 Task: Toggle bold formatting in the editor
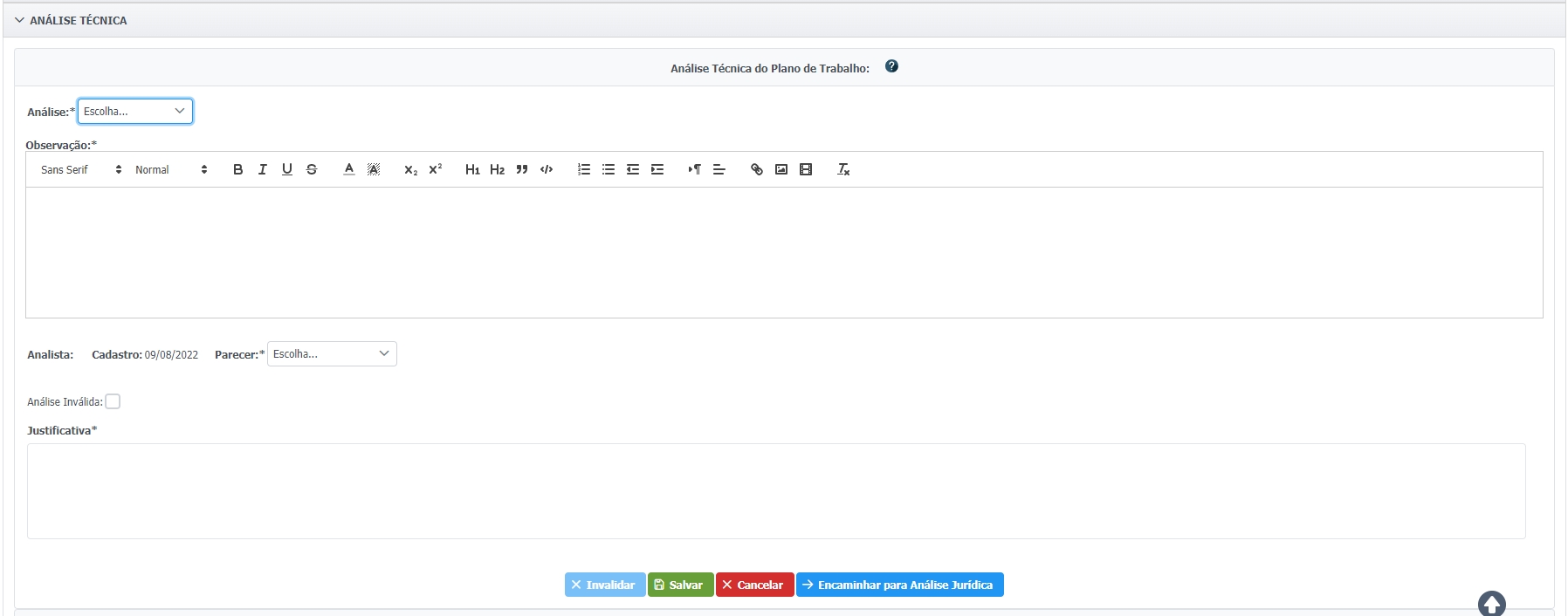tap(237, 169)
